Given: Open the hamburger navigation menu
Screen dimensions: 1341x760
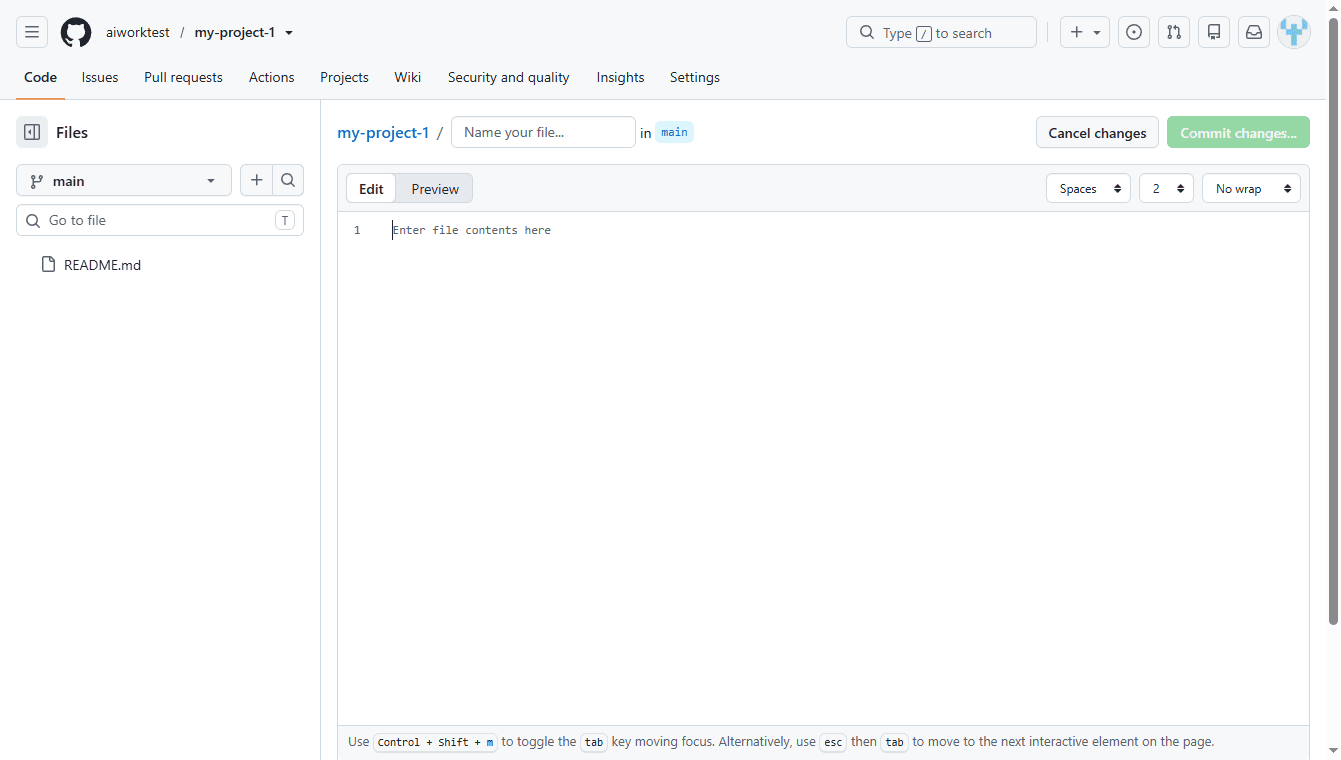Looking at the screenshot, I should [32, 32].
